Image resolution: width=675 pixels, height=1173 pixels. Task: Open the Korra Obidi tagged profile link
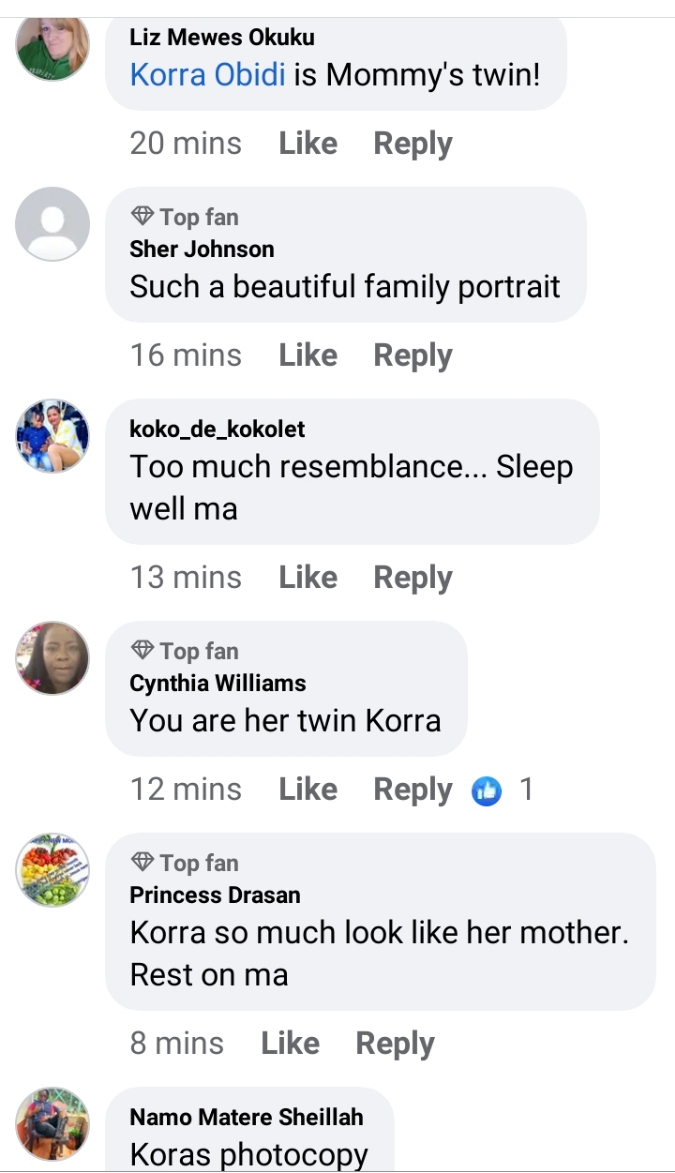pos(208,75)
